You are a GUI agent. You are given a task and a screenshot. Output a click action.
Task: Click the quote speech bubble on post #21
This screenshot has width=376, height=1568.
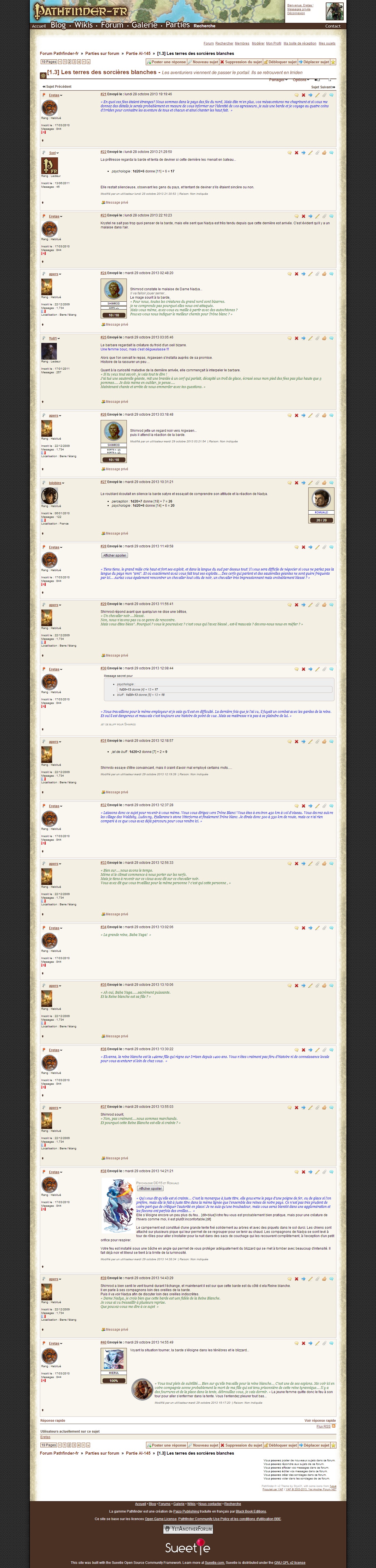[x=297, y=95]
